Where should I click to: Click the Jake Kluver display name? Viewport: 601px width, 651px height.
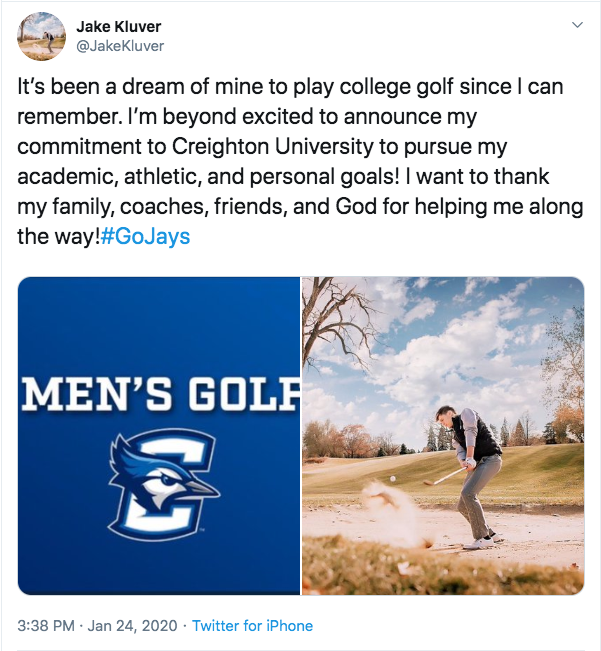(119, 26)
